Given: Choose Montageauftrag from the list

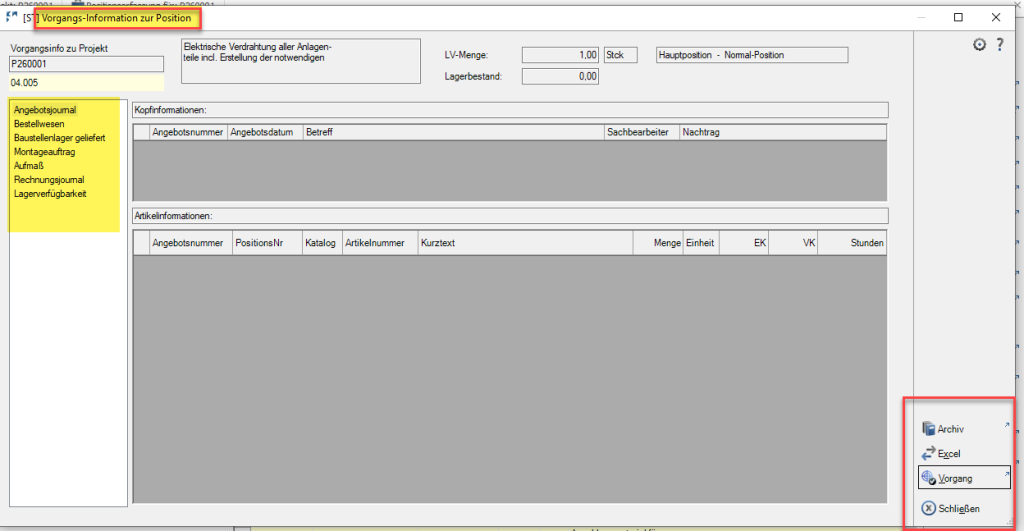Looking at the screenshot, I should [44, 152].
